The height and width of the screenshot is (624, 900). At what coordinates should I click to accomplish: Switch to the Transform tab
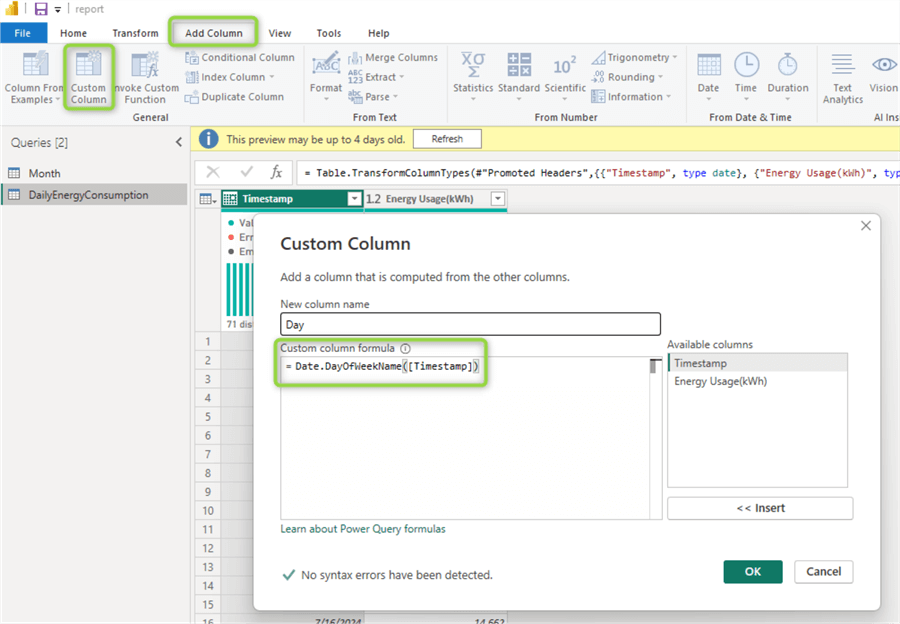click(x=135, y=33)
